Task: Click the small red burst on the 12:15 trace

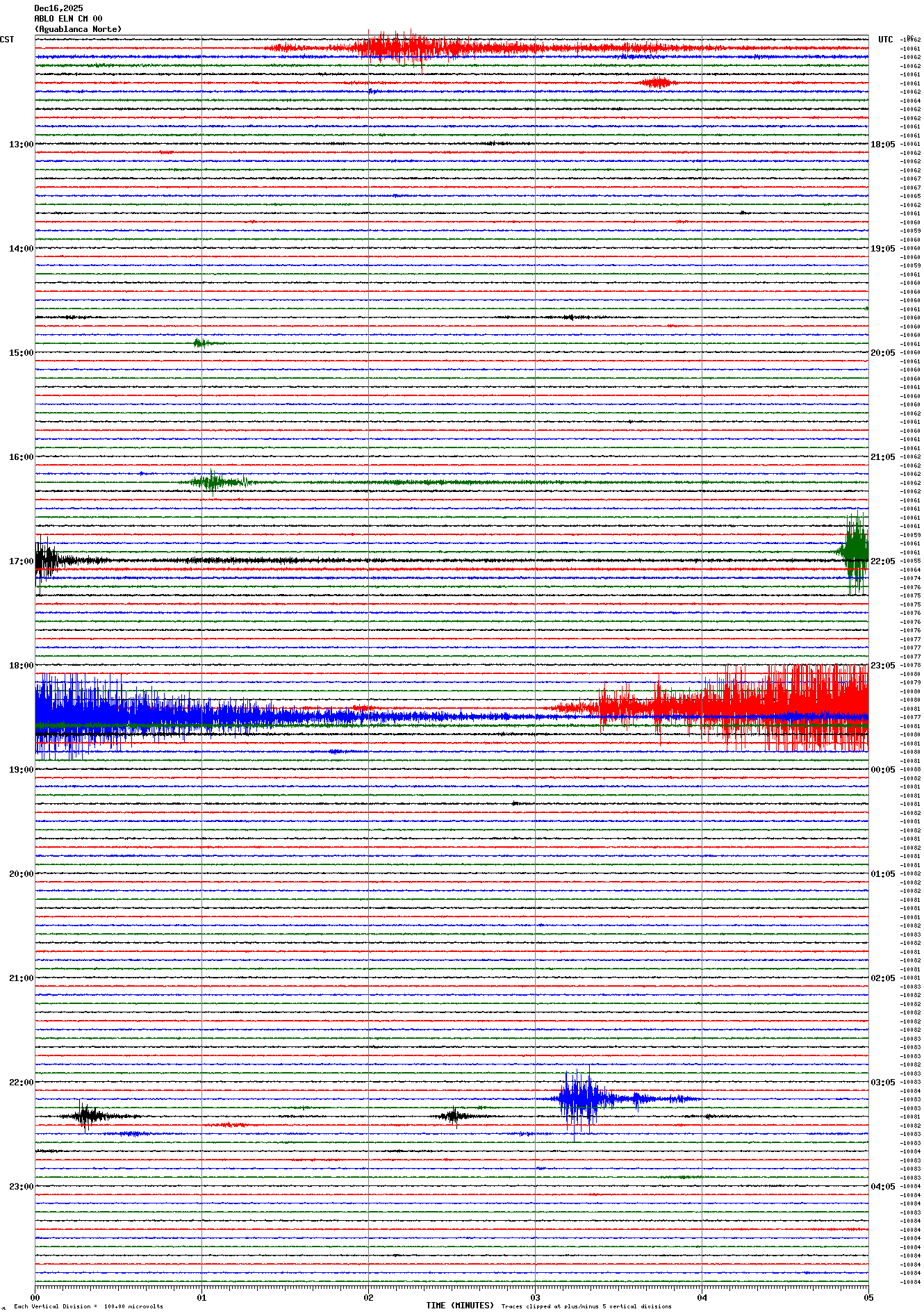Action: (x=657, y=83)
